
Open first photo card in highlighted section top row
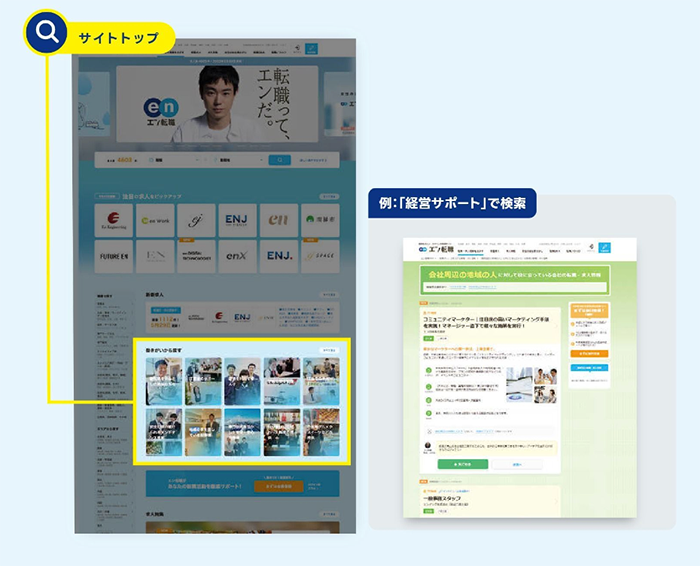pos(164,381)
